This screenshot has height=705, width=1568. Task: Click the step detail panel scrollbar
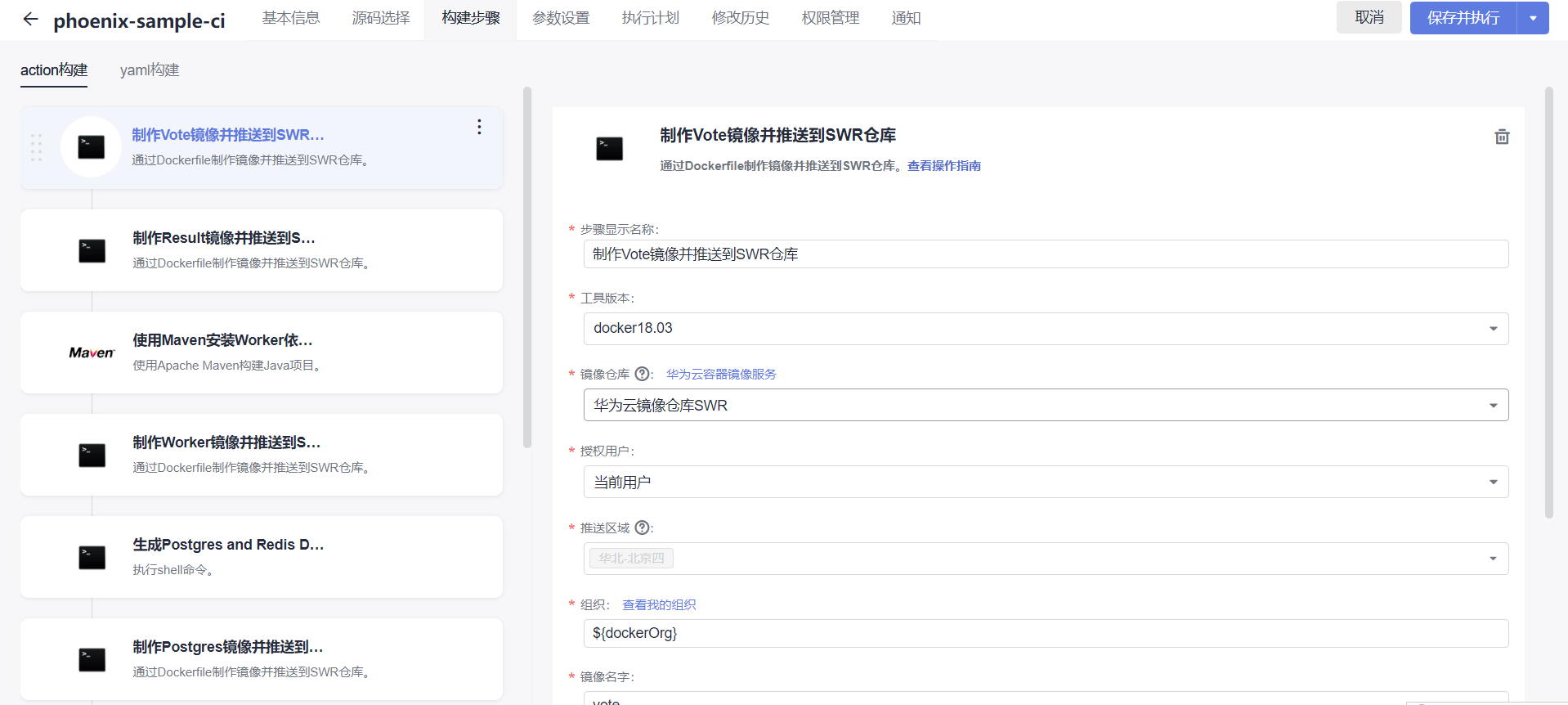1548,303
